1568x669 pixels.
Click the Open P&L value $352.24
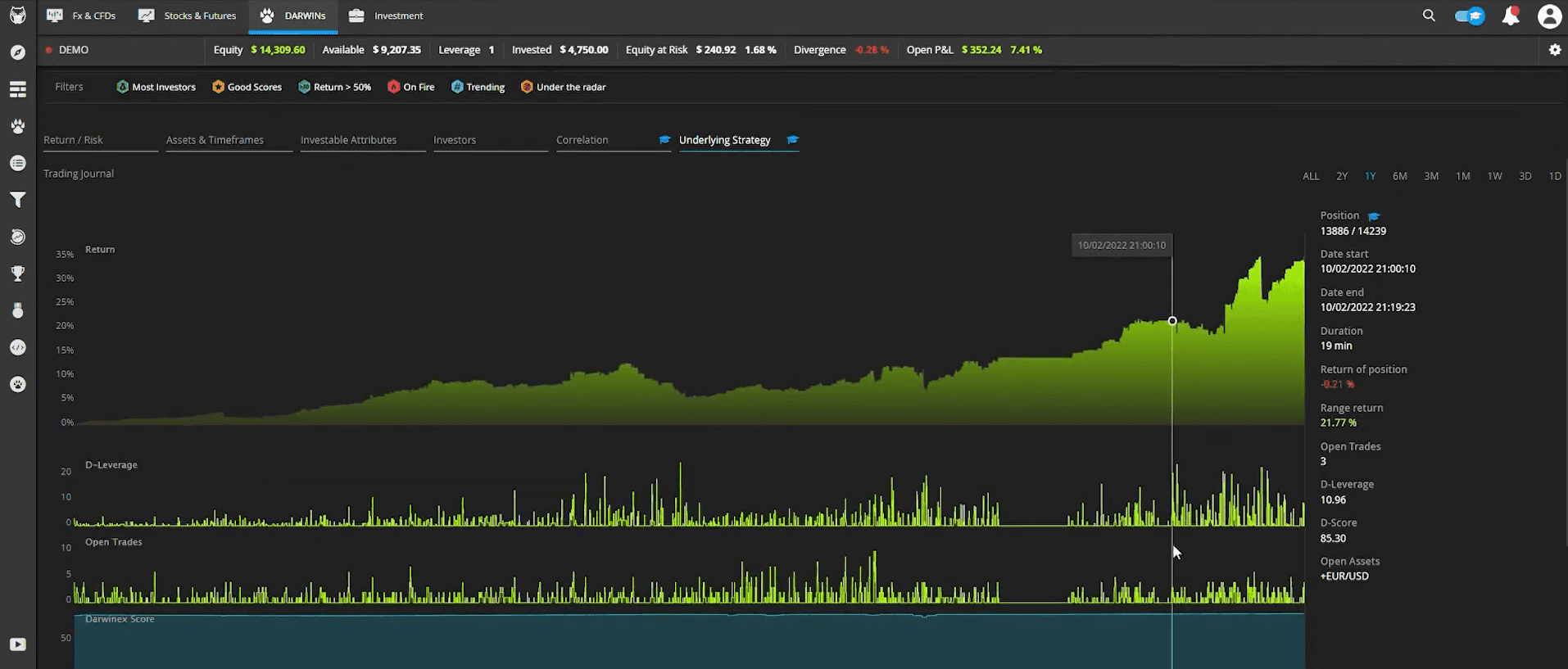click(x=981, y=50)
